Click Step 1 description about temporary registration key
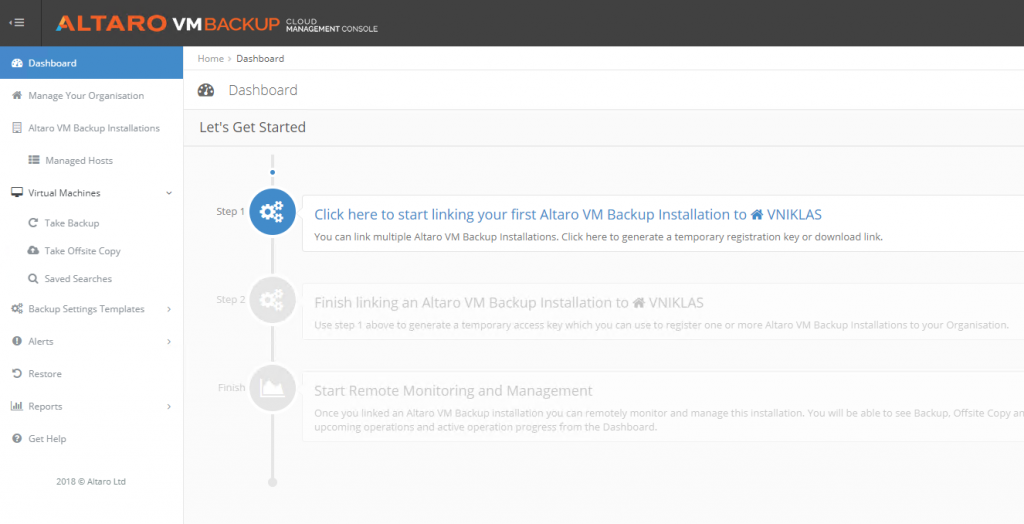Viewport: 1024px width, 524px height. coord(598,237)
